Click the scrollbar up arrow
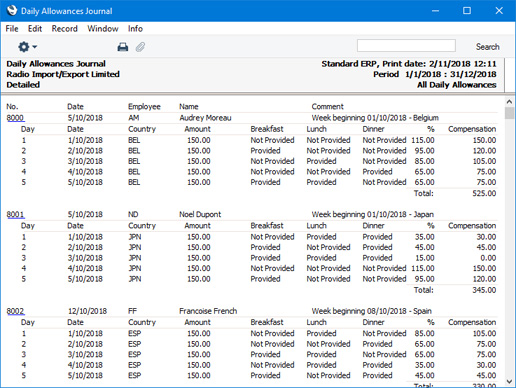516x388 pixels. [x=509, y=101]
